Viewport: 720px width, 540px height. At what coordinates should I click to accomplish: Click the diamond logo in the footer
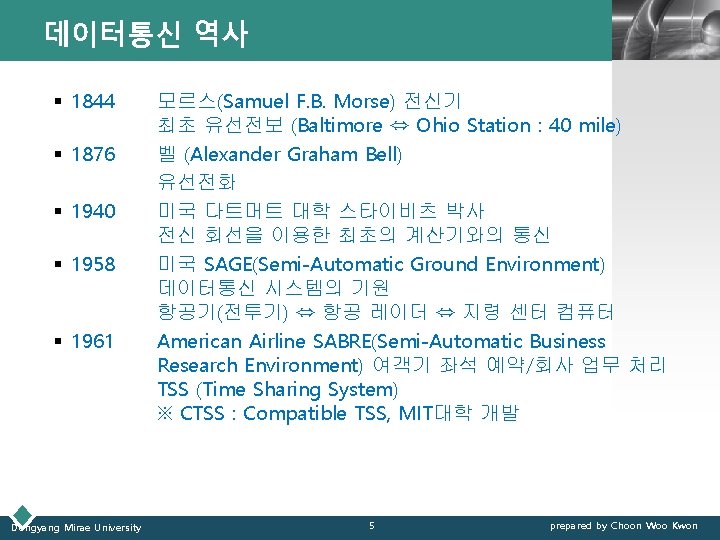tap(23, 515)
